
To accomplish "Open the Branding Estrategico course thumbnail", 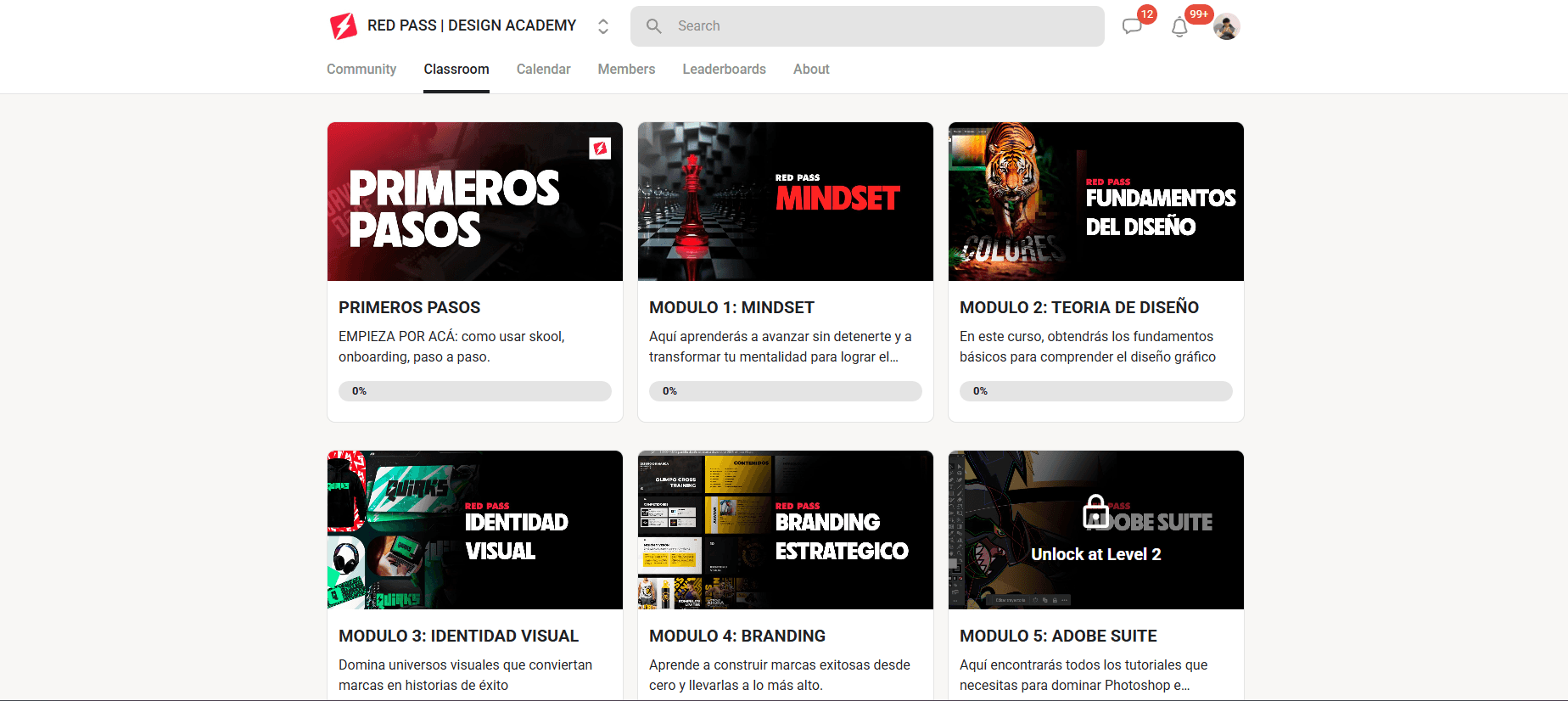I will [x=786, y=530].
